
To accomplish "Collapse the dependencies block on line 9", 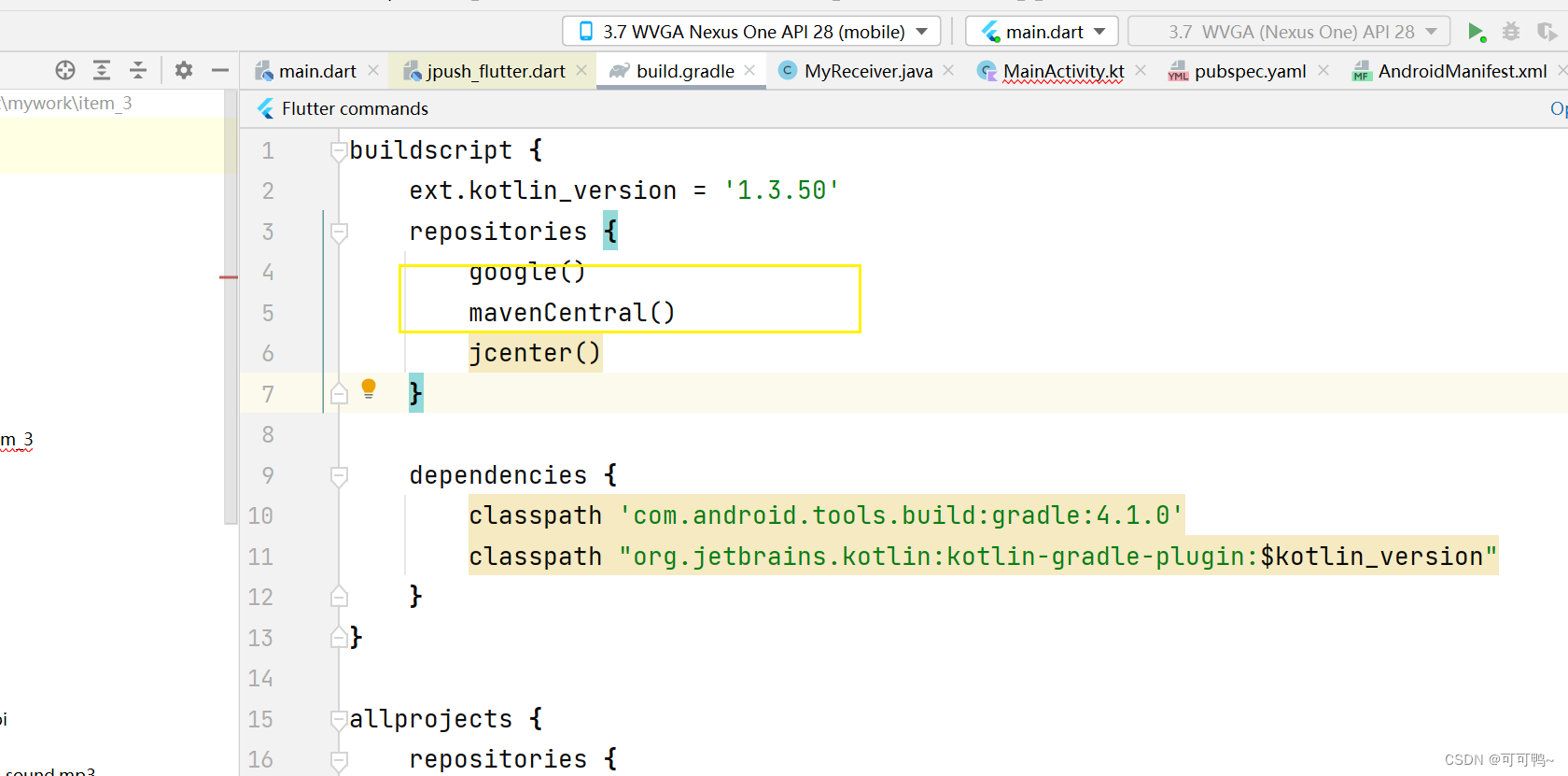I will click(339, 475).
